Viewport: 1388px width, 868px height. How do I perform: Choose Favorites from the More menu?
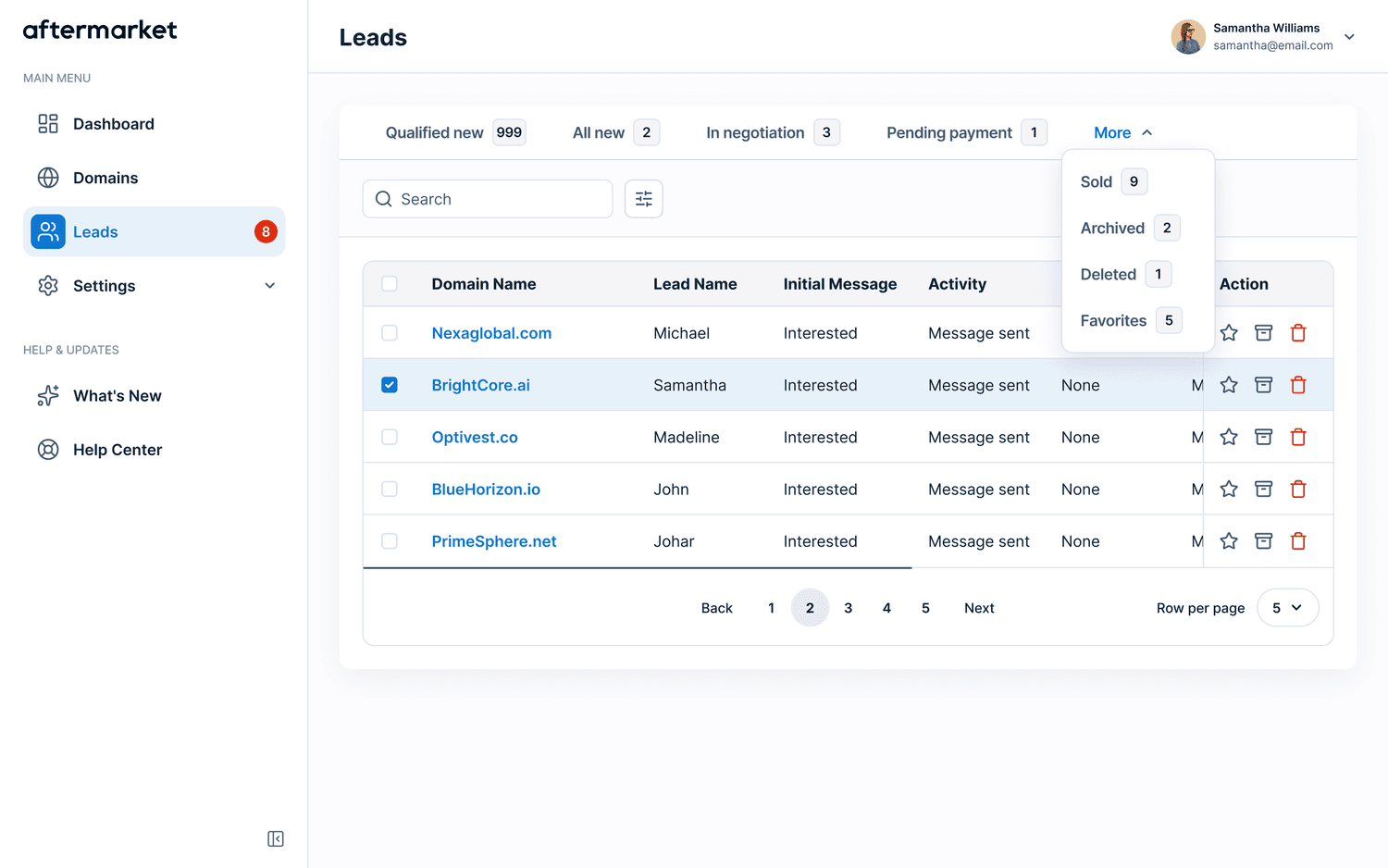(1131, 320)
